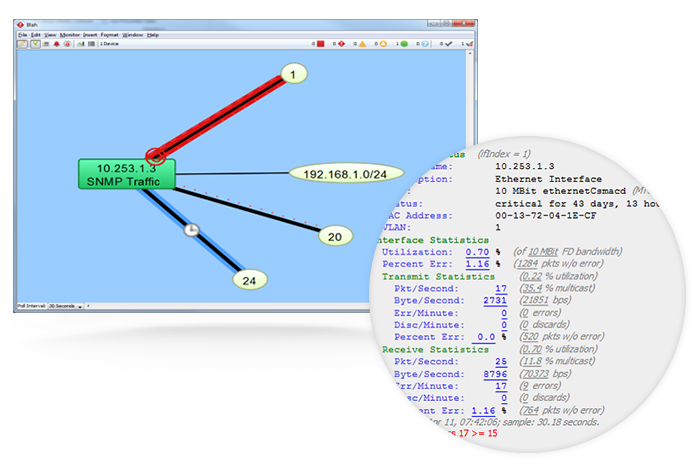This screenshot has width=695, height=475.
Task: Open the Monitor menu
Action: (70, 35)
